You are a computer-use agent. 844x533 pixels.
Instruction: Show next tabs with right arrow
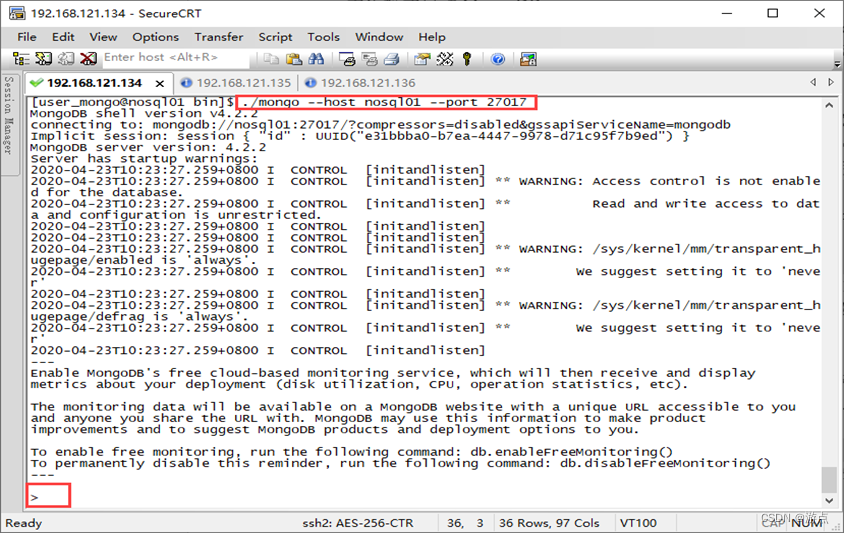tap(831, 82)
